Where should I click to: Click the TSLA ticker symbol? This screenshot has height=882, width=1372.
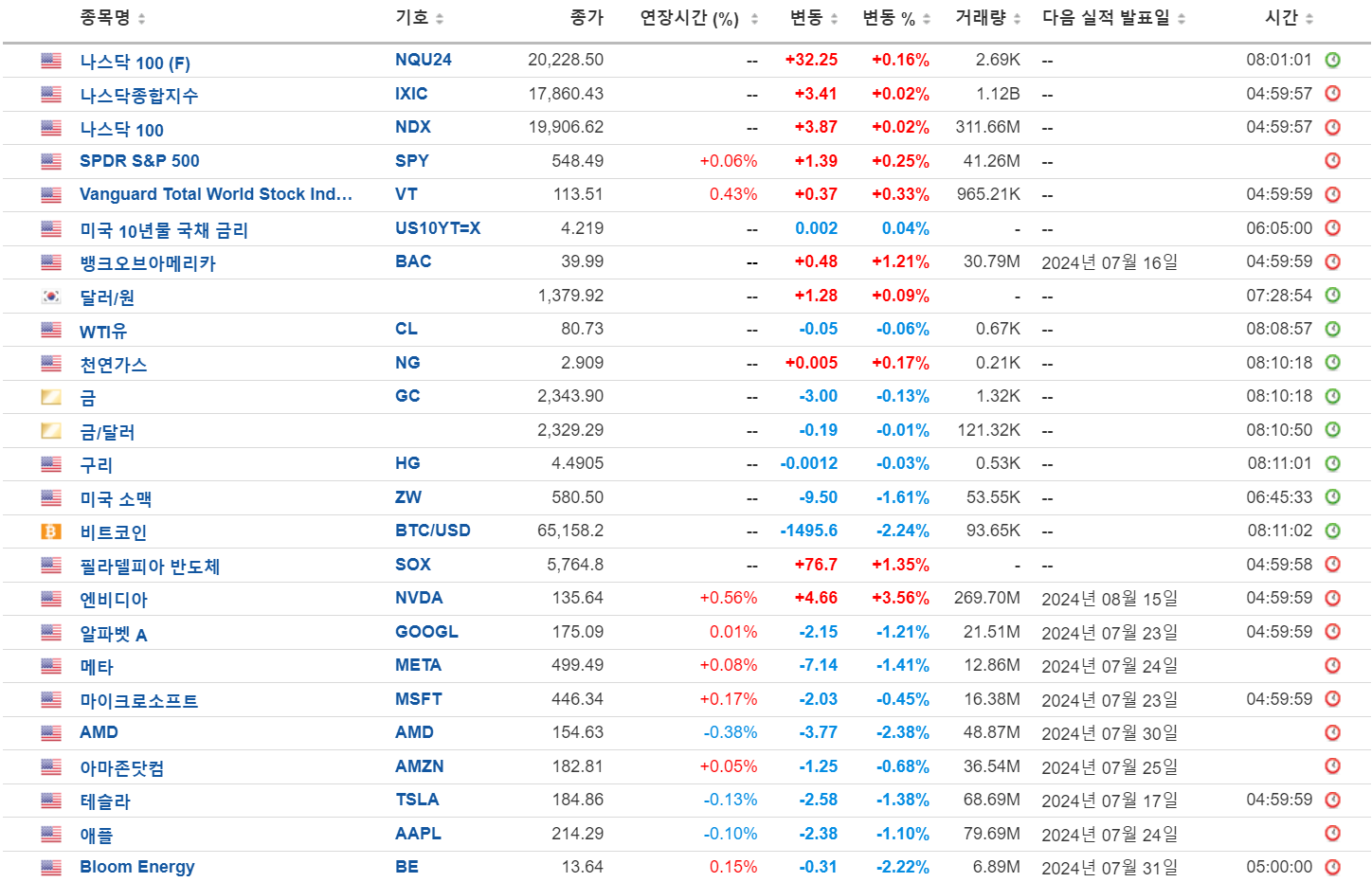(417, 800)
